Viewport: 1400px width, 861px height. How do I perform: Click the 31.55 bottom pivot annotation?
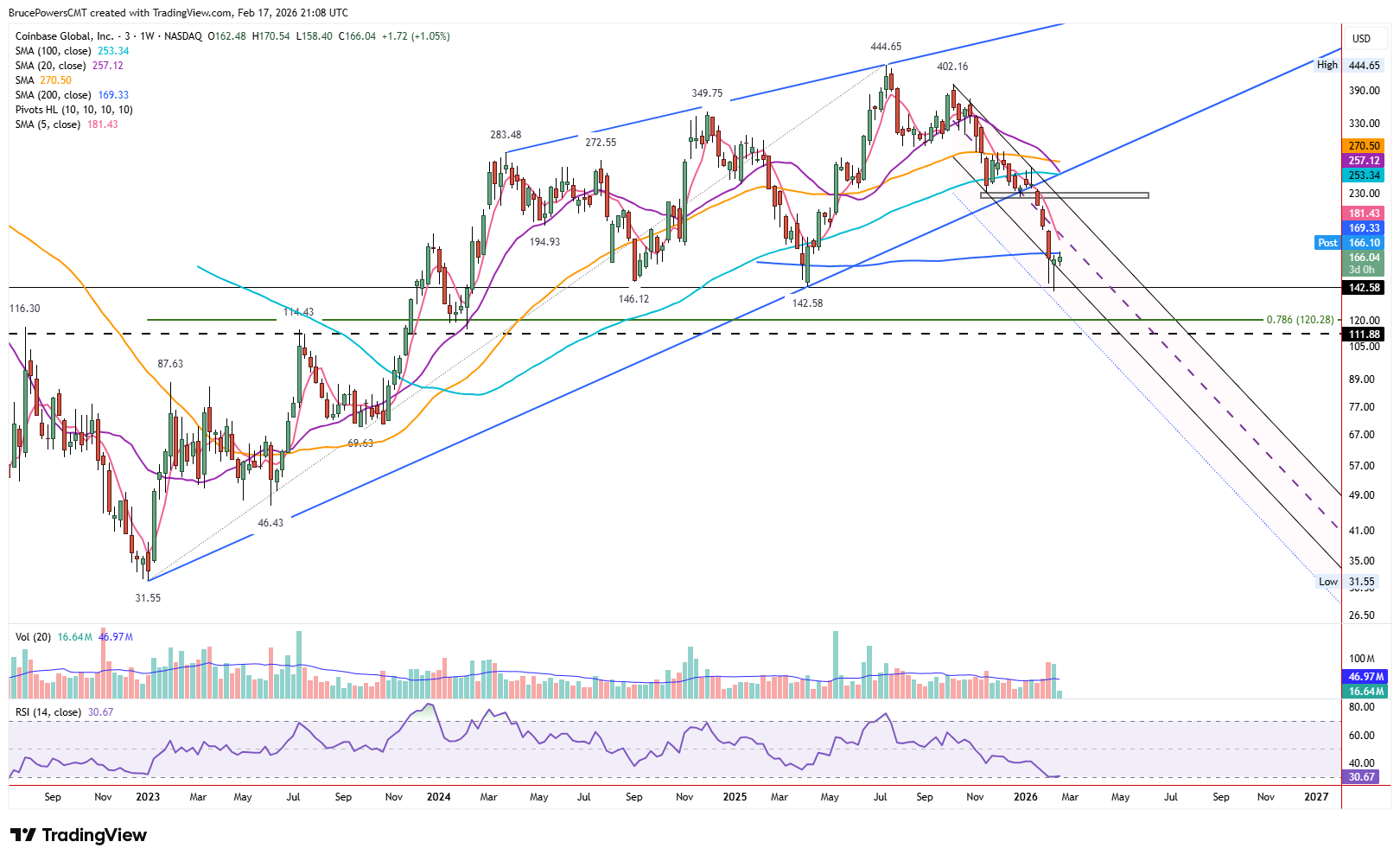coord(148,598)
